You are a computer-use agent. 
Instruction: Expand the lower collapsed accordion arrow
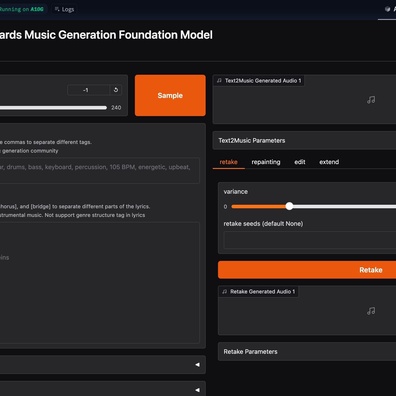pyautogui.click(x=197, y=390)
